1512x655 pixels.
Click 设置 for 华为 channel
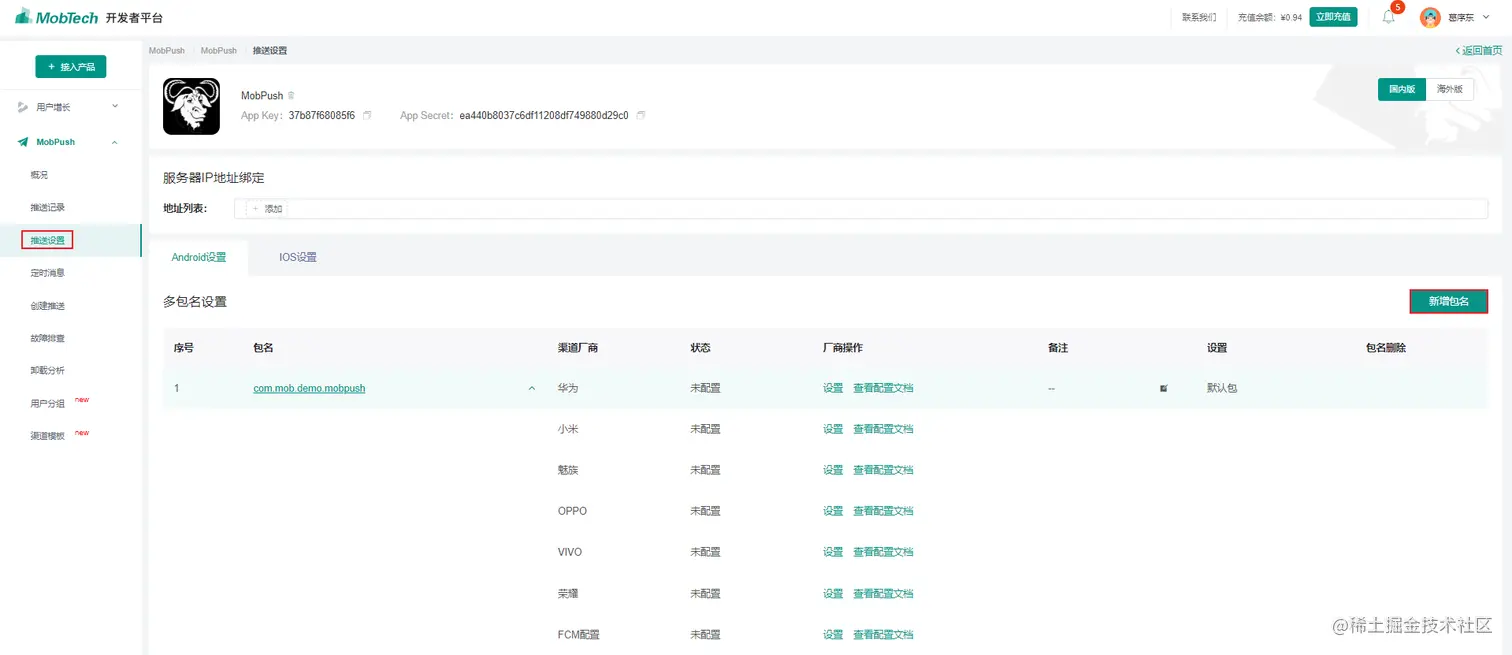pos(833,388)
